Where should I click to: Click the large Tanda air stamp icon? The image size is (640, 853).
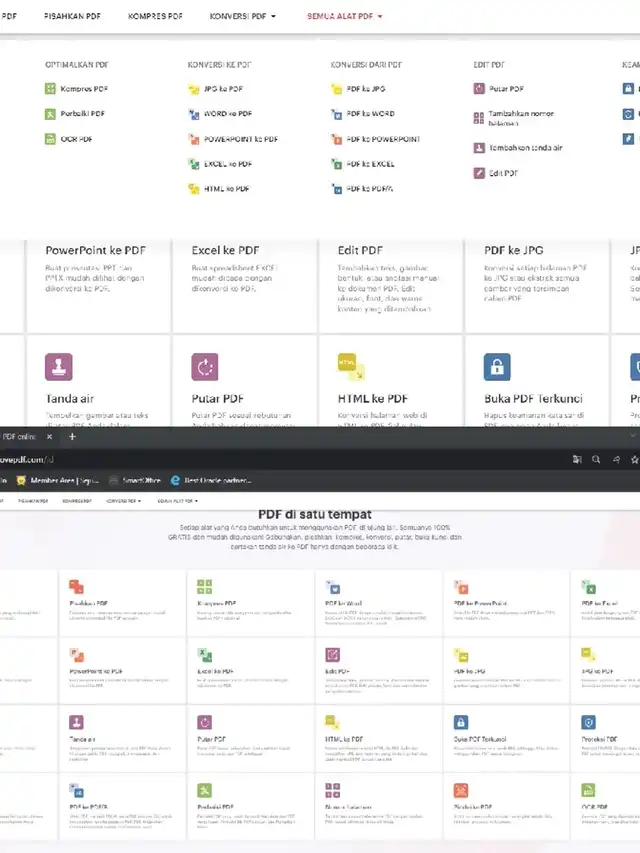coord(59,367)
